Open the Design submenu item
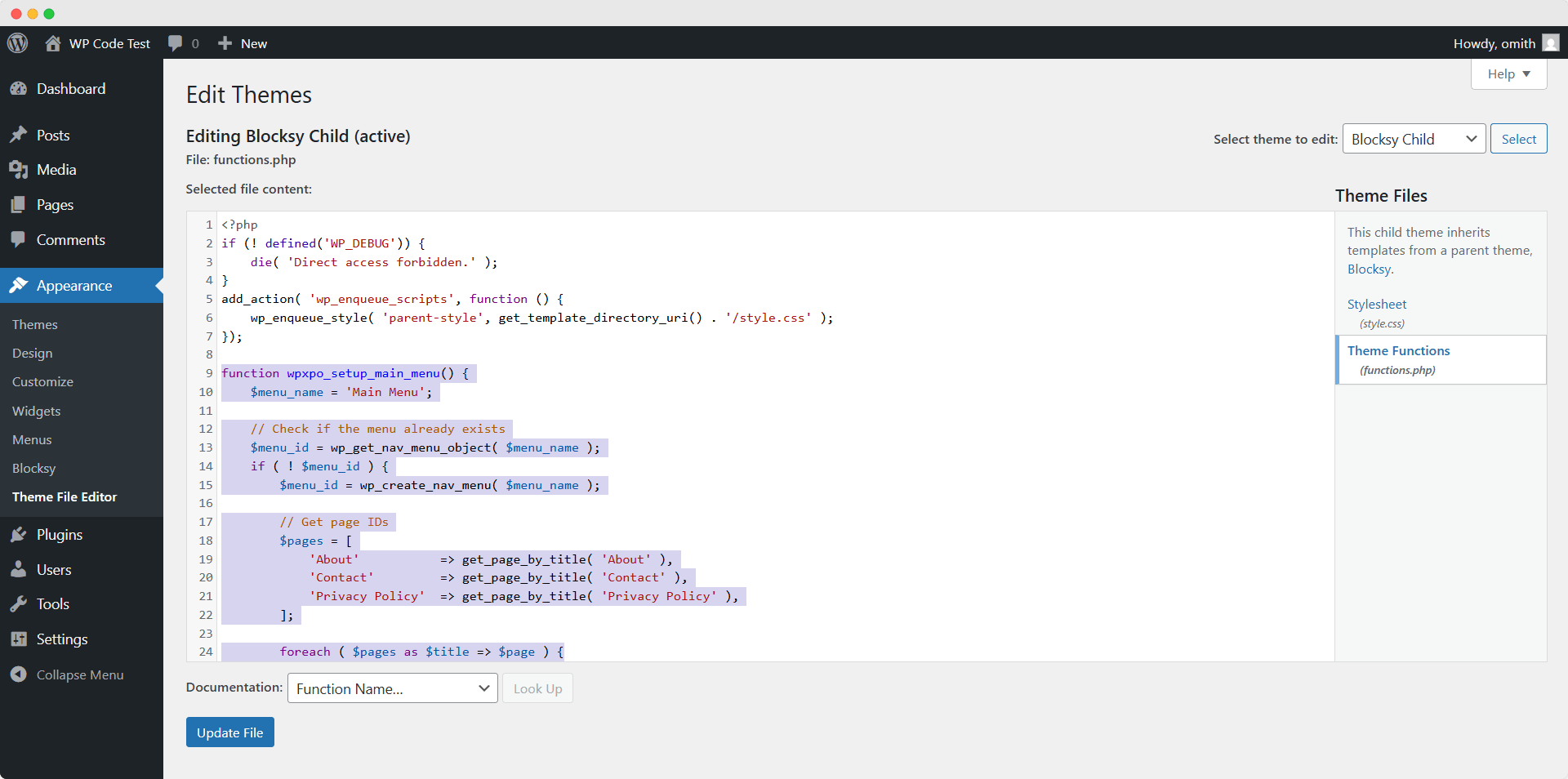Viewport: 1568px width, 779px height. [33, 354]
